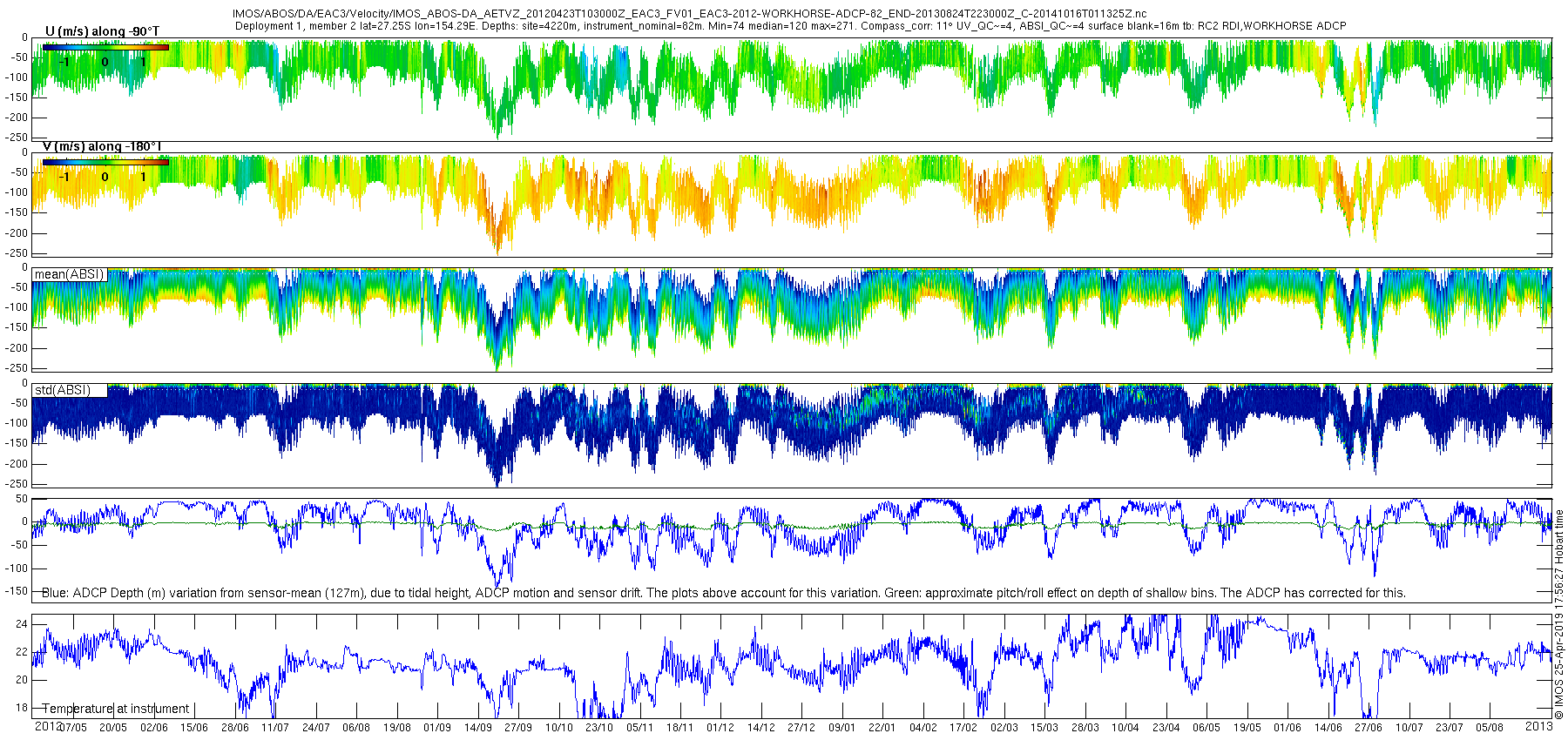1568x740 pixels.
Task: Click the '27/12' date tick
Action: (x=801, y=728)
